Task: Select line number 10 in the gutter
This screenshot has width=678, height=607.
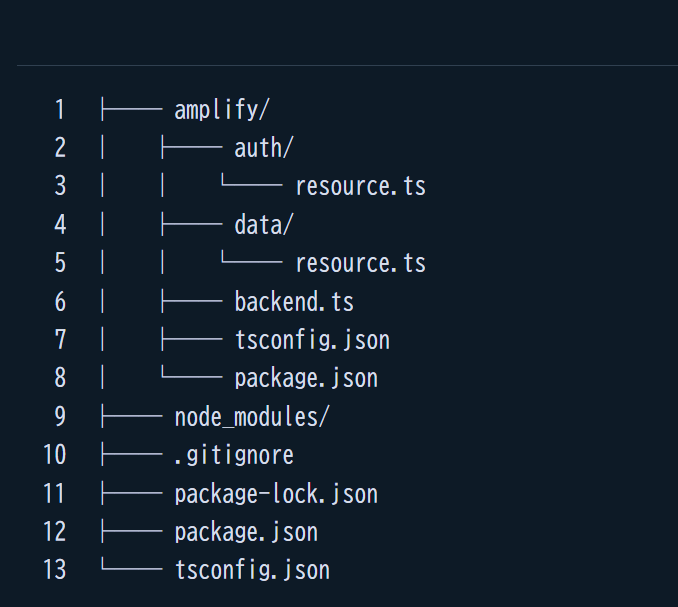Action: (x=55, y=455)
